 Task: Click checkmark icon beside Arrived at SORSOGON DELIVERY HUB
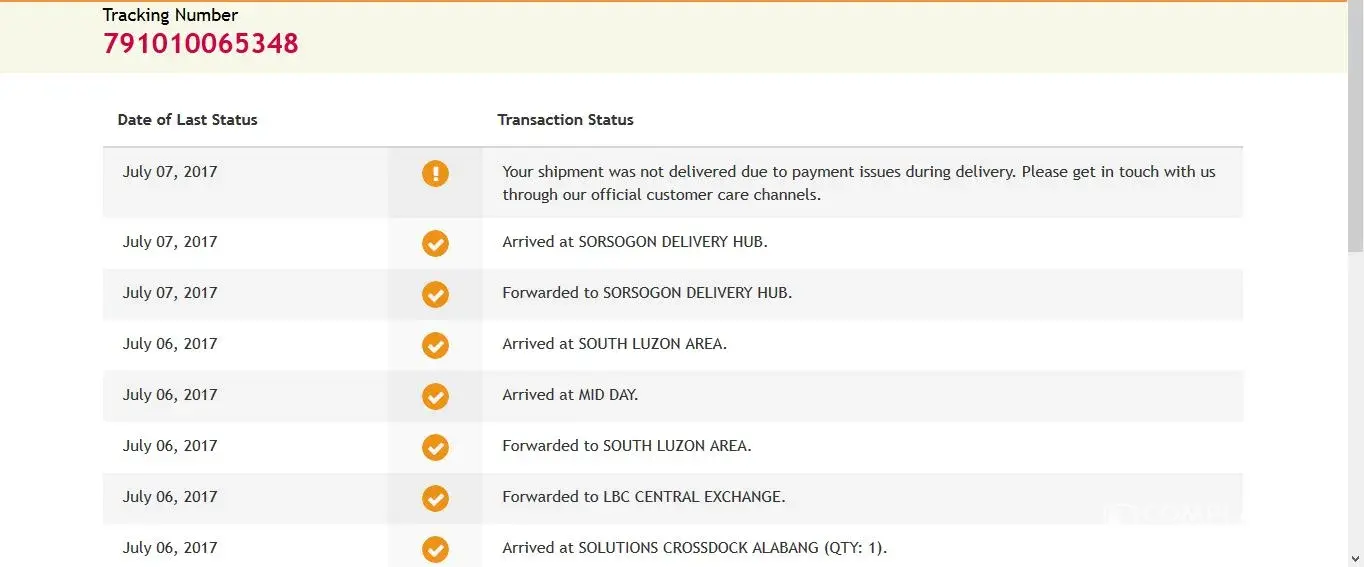(x=435, y=243)
